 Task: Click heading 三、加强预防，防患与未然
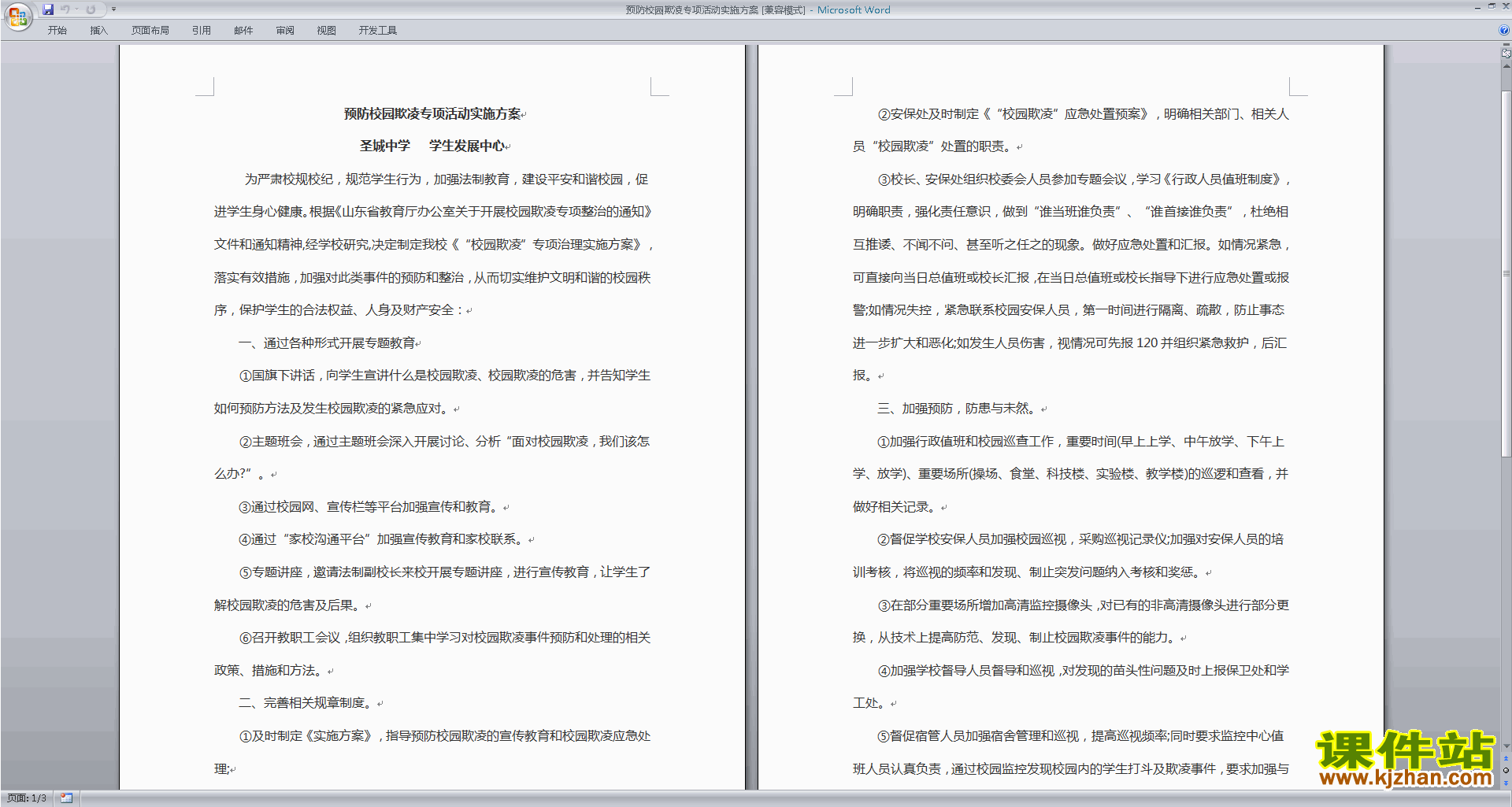tap(959, 409)
